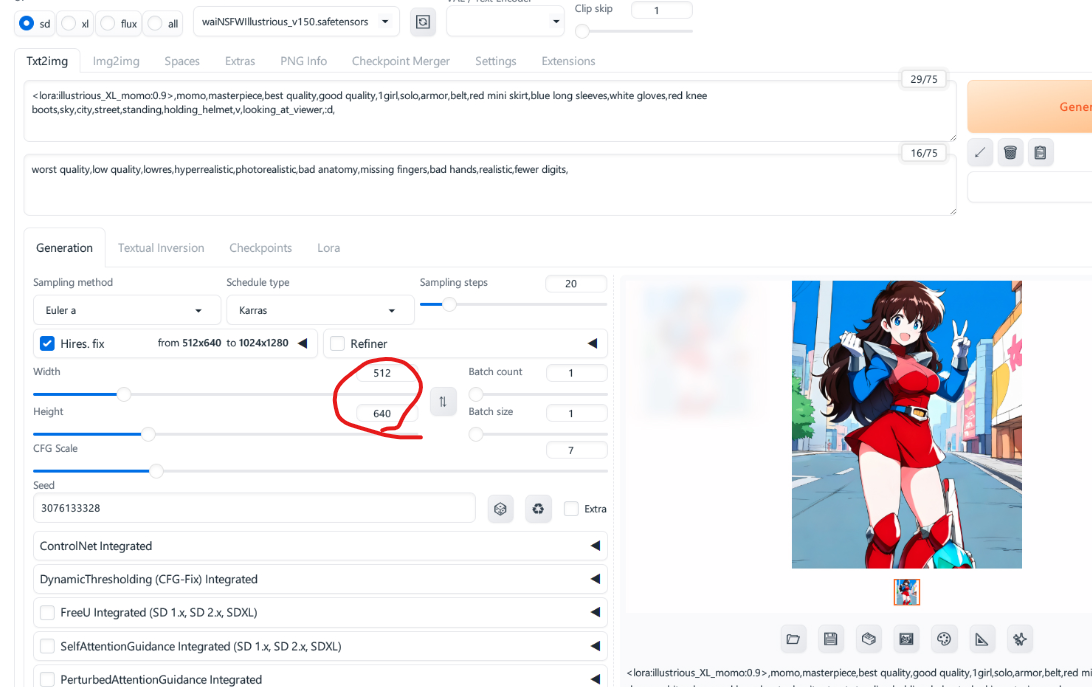
Task: Reuse last seed with recycle icon
Action: point(538,509)
